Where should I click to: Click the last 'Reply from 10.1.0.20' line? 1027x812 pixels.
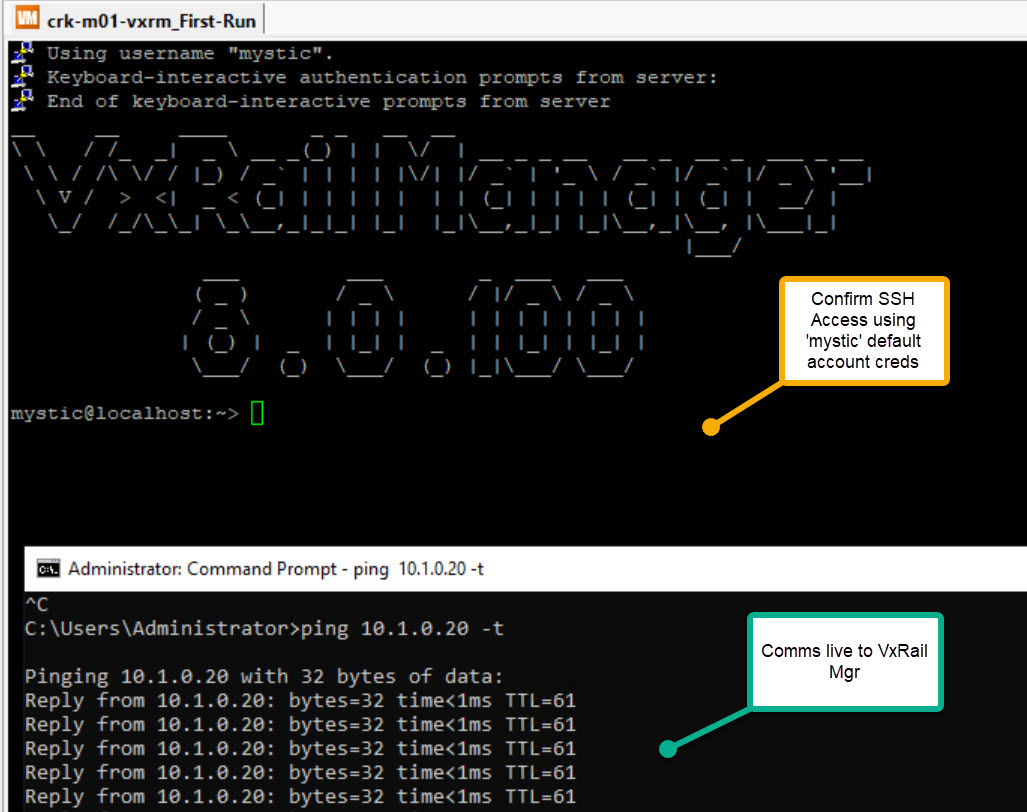pos(300,796)
